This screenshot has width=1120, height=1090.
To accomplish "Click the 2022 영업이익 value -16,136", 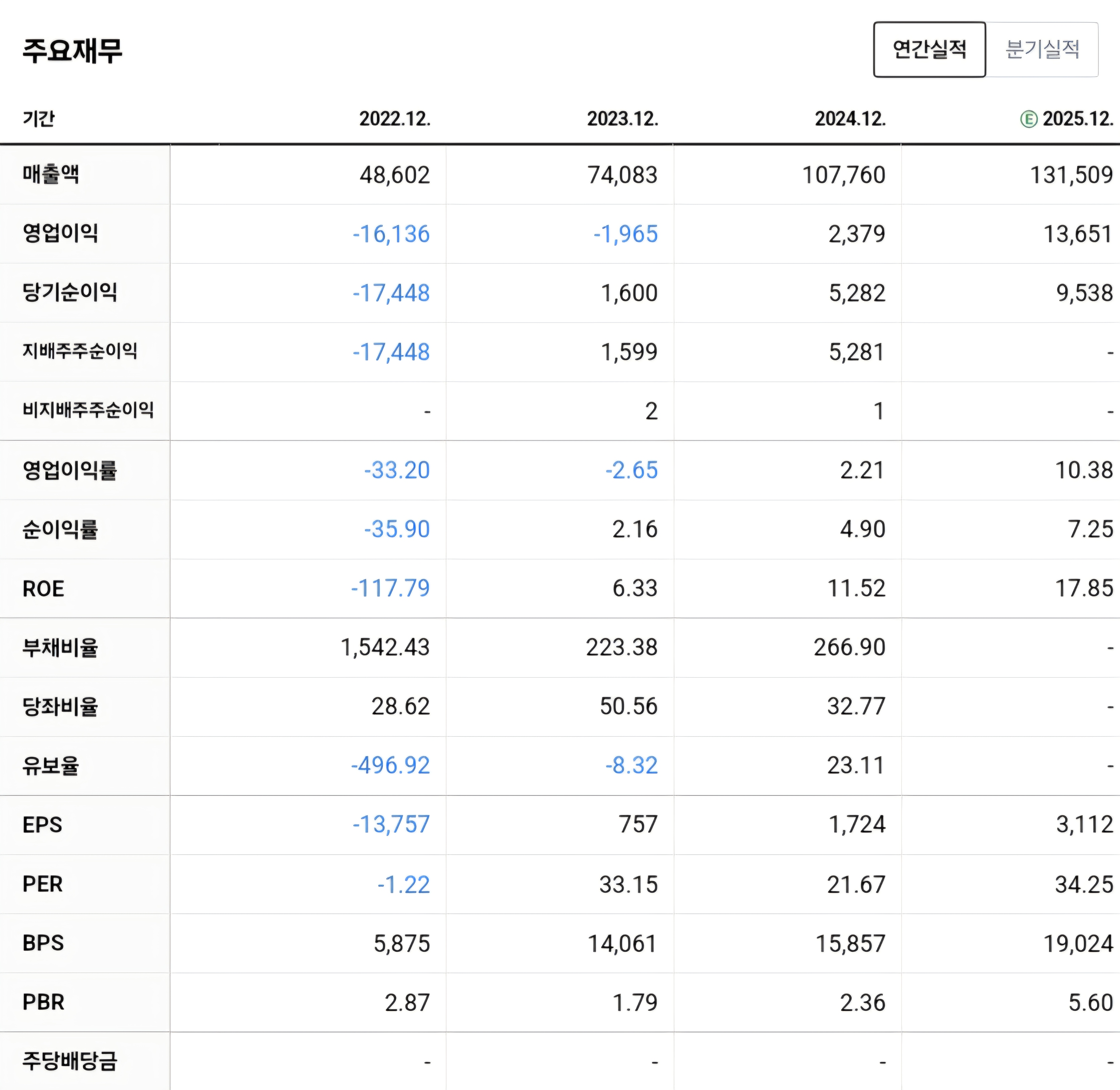I will [x=391, y=234].
